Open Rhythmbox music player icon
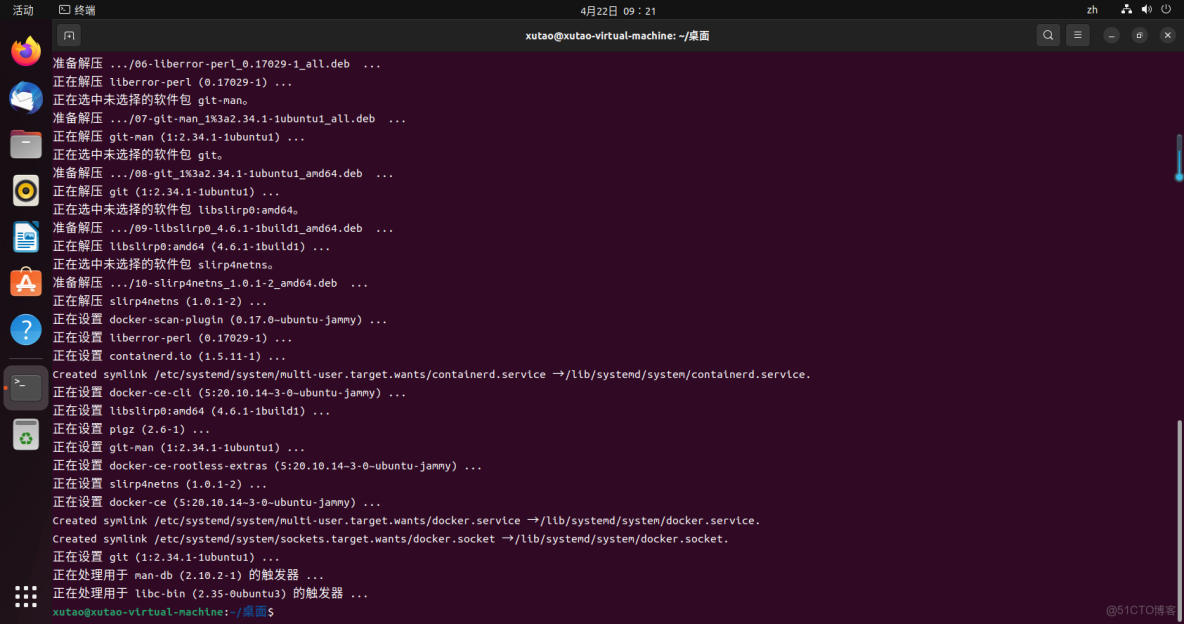The height and width of the screenshot is (624, 1184). [x=26, y=190]
